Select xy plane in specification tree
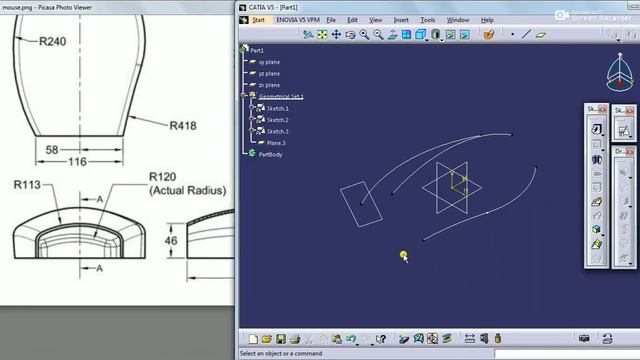 pos(269,62)
